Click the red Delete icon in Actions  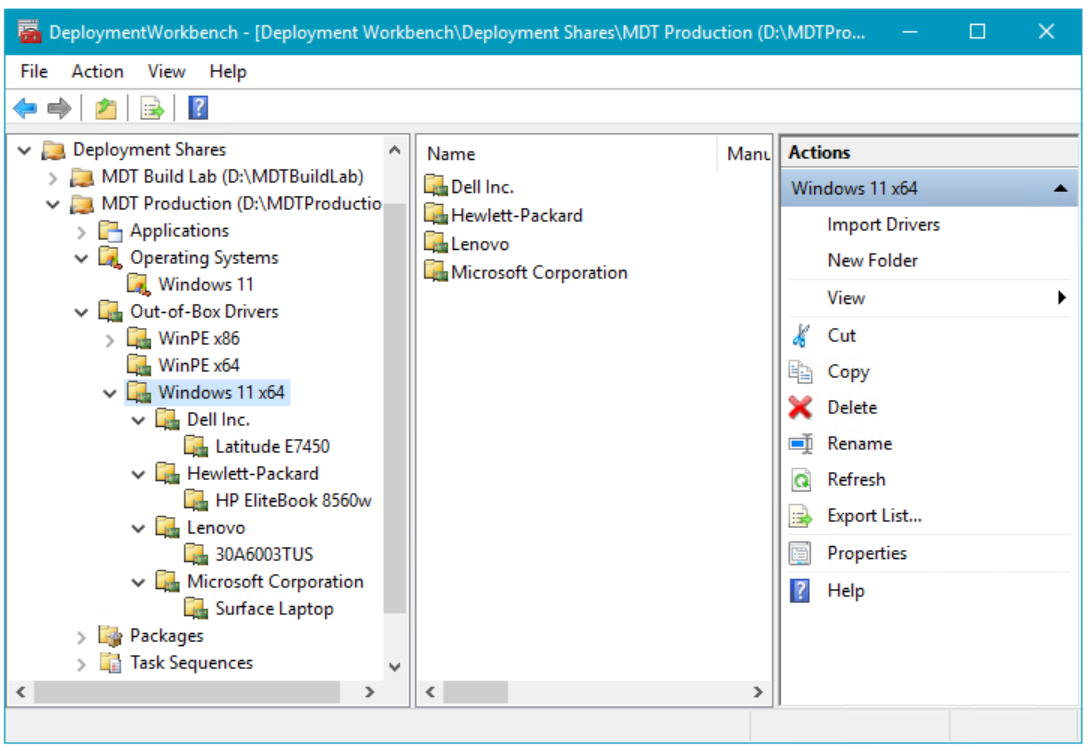[x=800, y=408]
